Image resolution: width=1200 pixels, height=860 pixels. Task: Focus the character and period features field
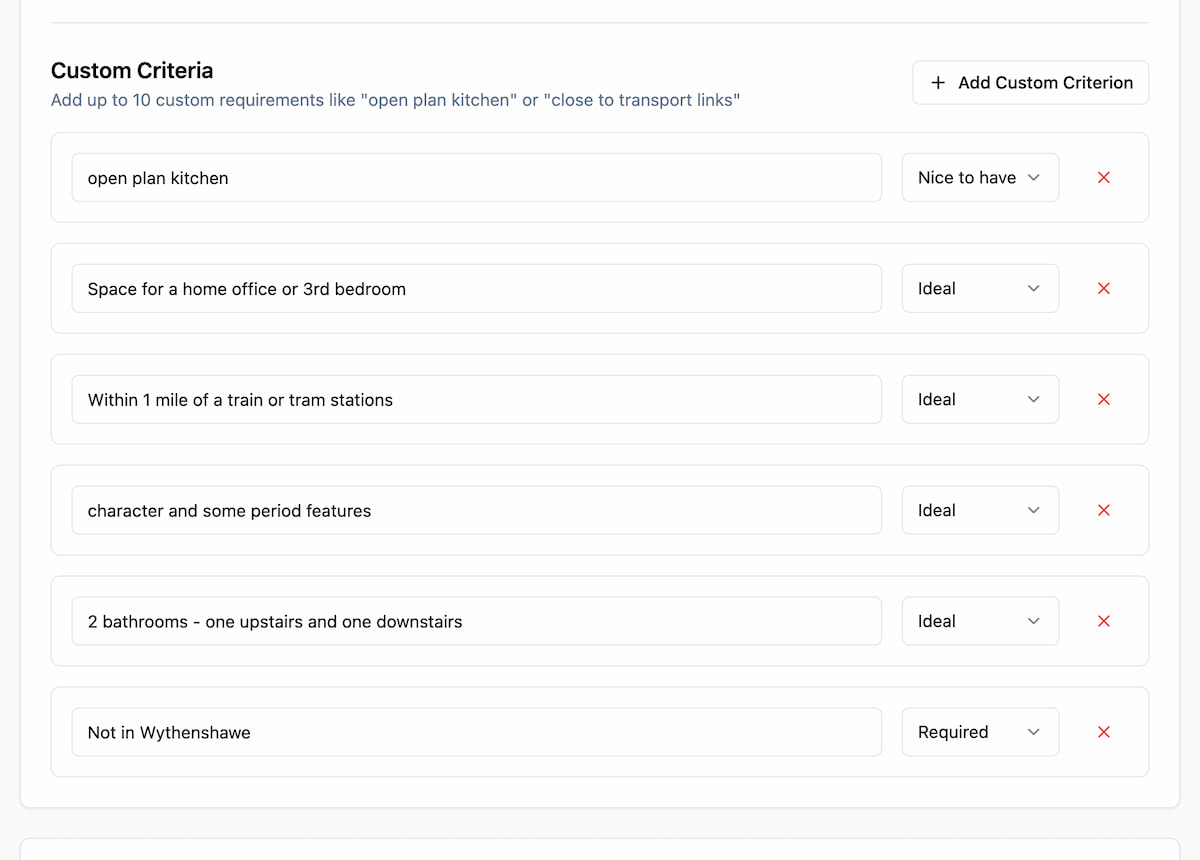pyautogui.click(x=476, y=511)
